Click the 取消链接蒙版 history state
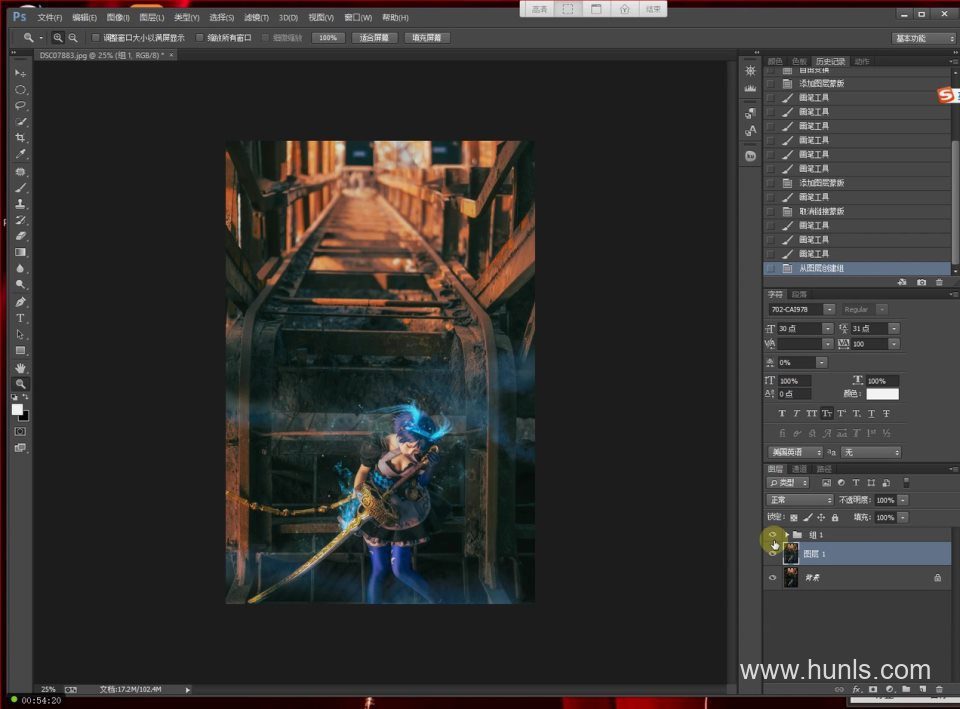 (x=857, y=211)
